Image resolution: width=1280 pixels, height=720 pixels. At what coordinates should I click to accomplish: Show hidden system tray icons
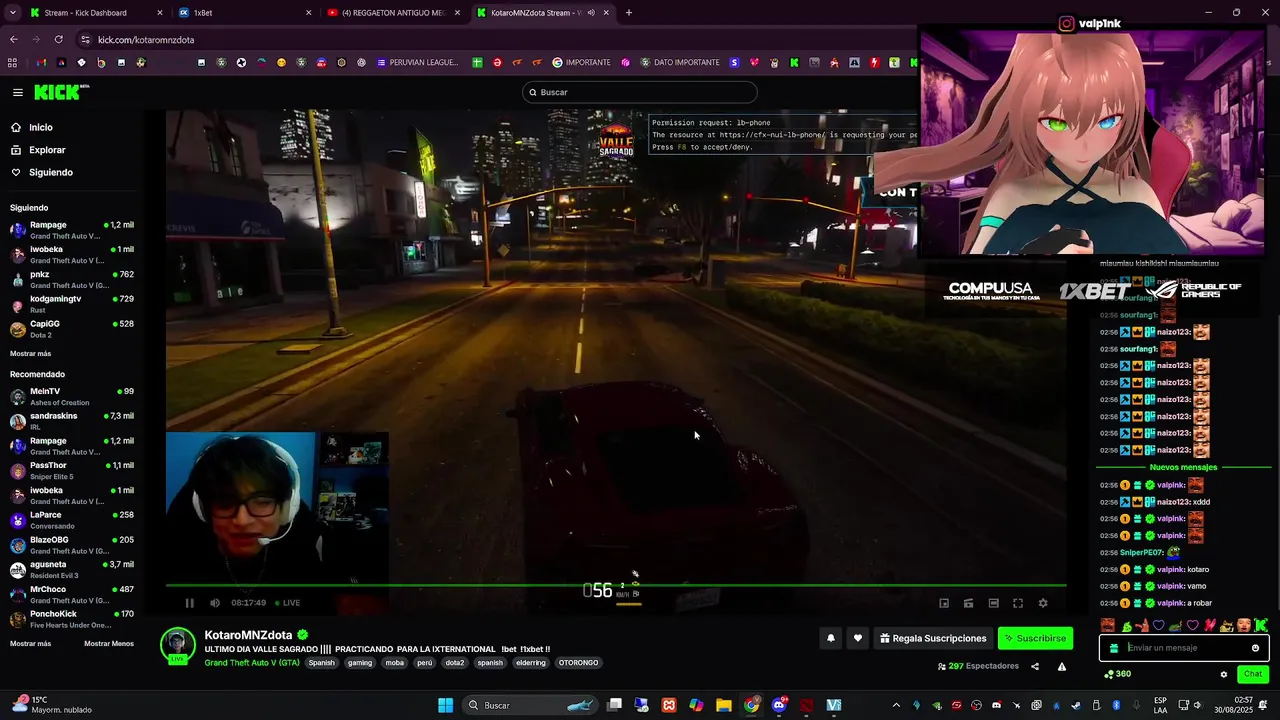pos(896,705)
